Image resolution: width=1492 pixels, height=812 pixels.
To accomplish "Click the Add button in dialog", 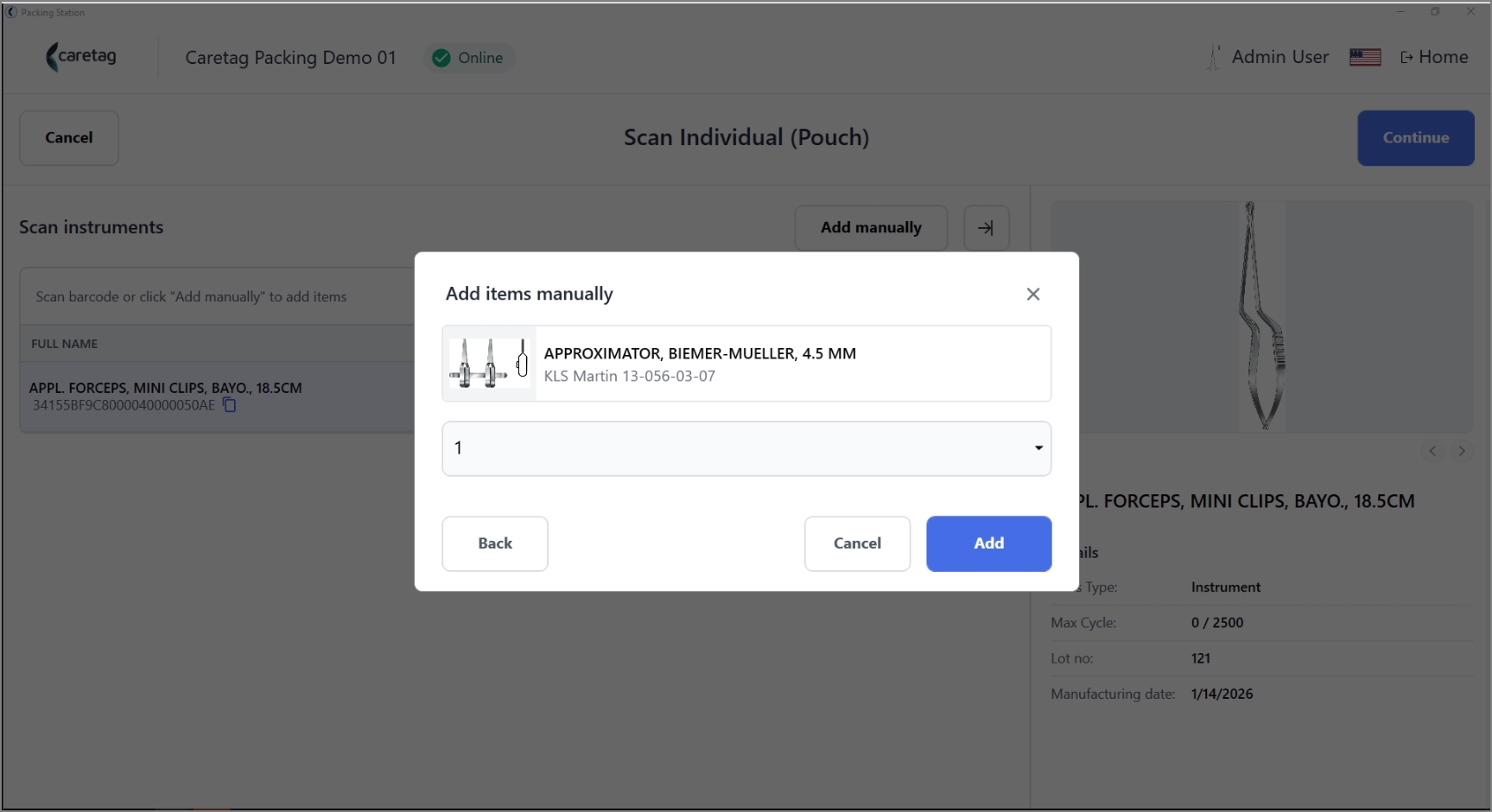I will click(x=988, y=543).
